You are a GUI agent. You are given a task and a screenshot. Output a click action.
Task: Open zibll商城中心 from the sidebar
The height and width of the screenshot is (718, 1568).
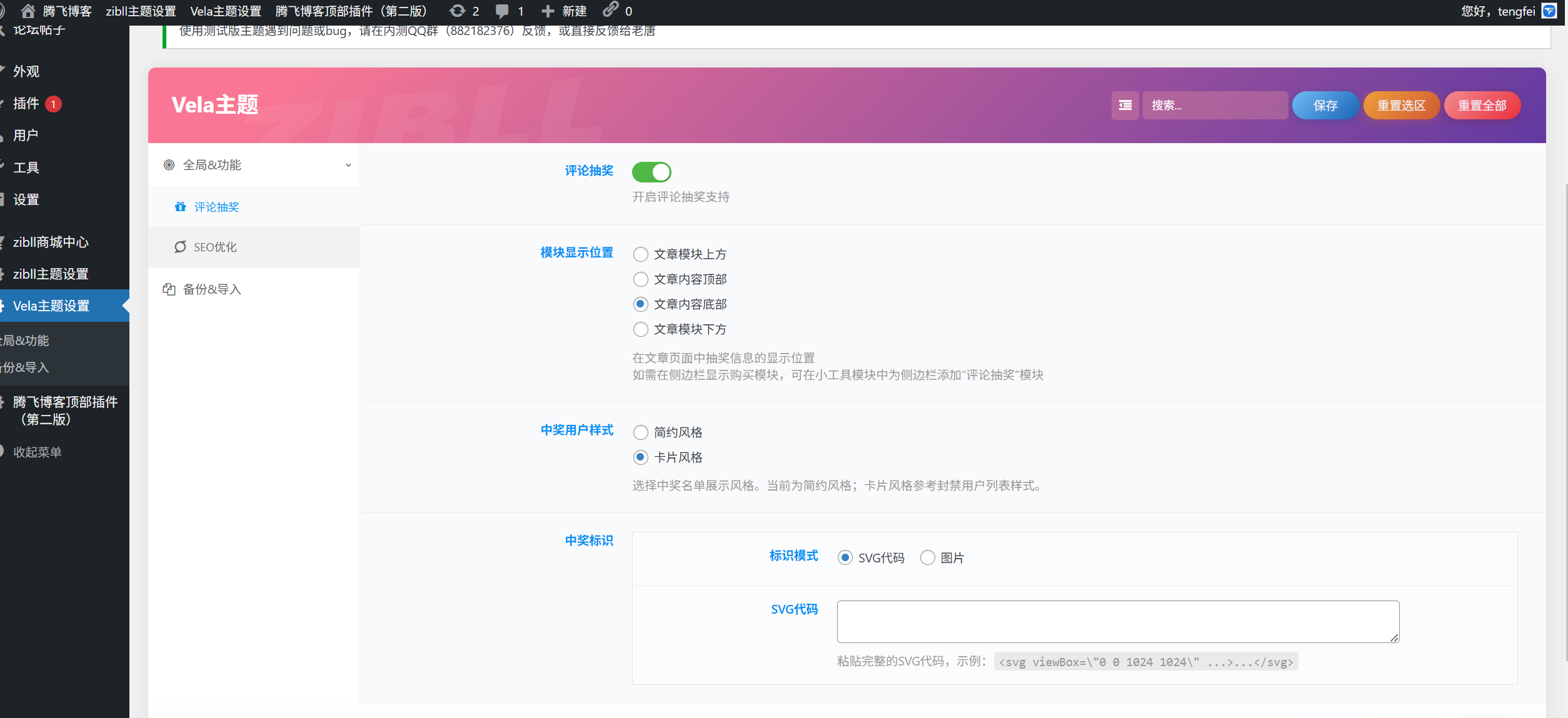pyautogui.click(x=51, y=242)
